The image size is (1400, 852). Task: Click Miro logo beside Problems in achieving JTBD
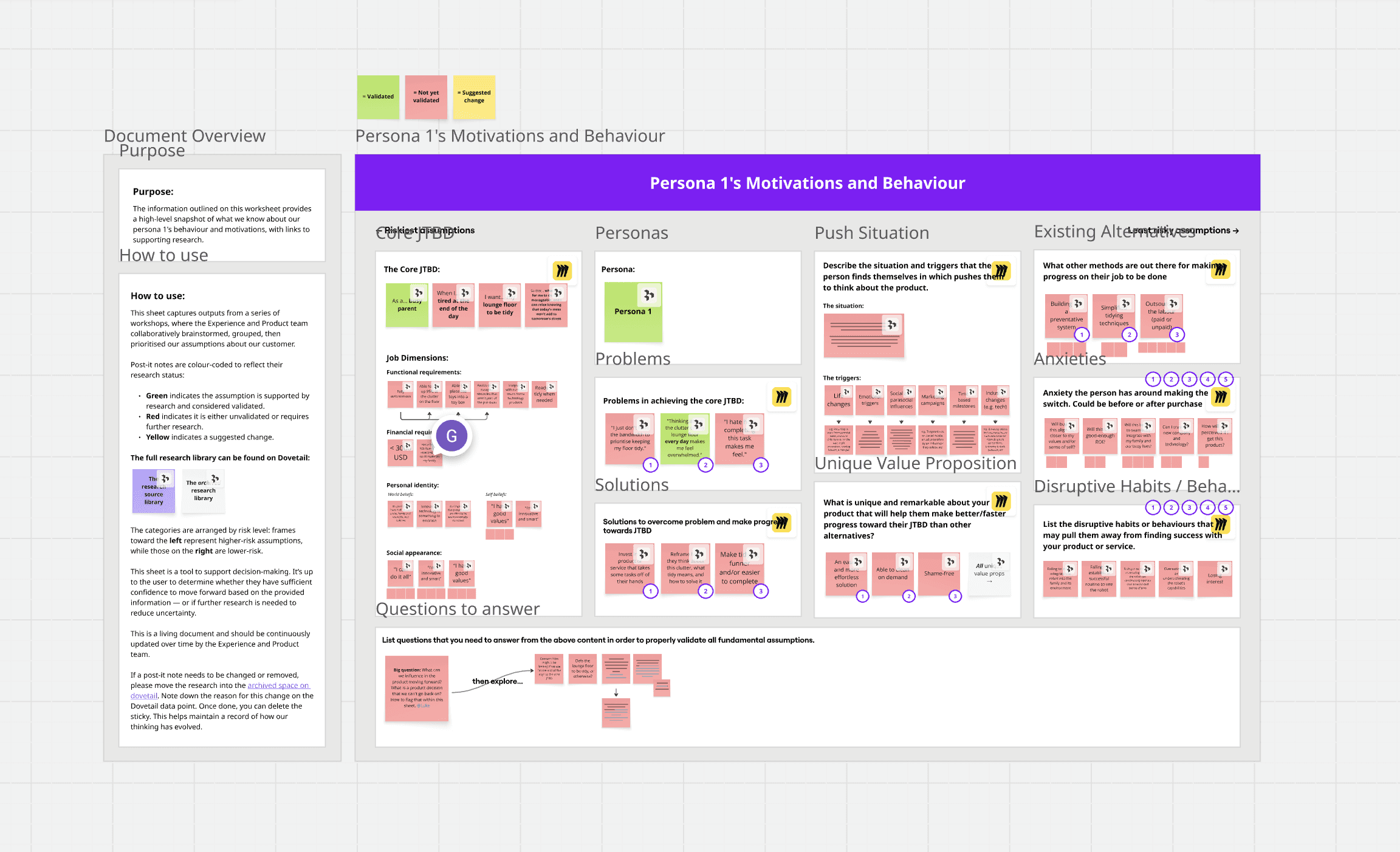pos(781,397)
